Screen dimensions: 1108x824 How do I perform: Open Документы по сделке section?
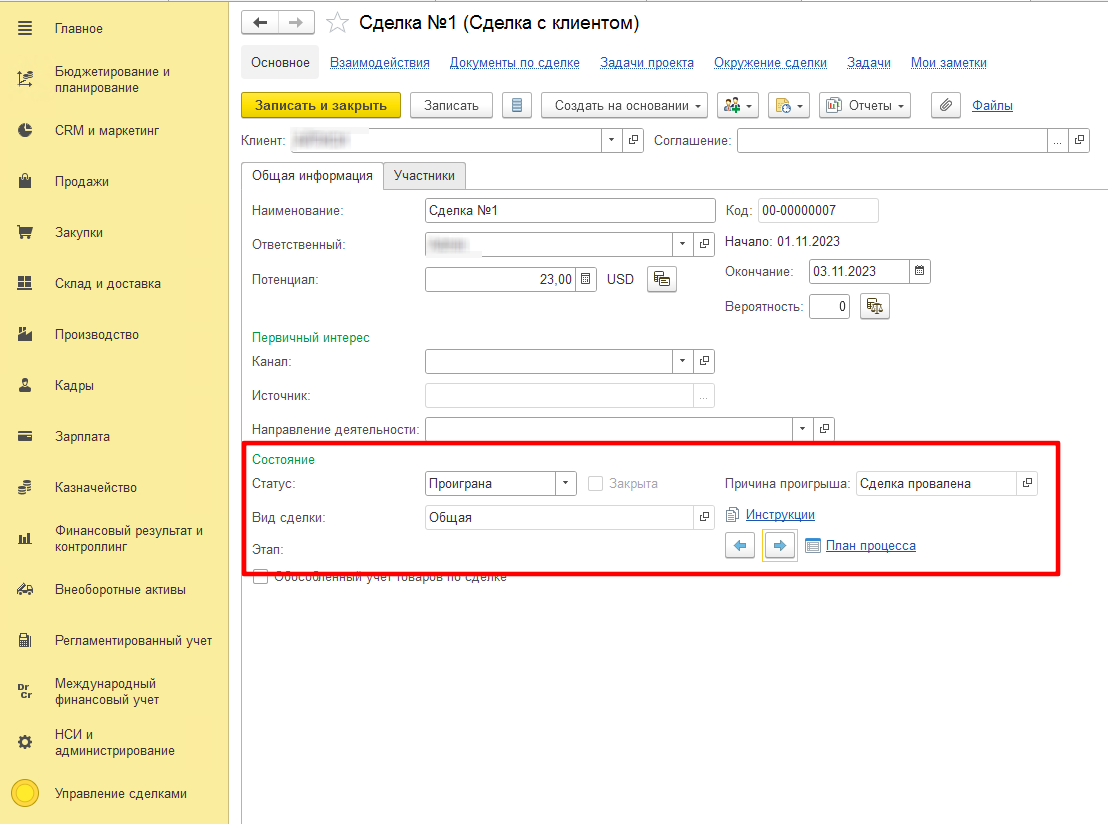point(514,62)
